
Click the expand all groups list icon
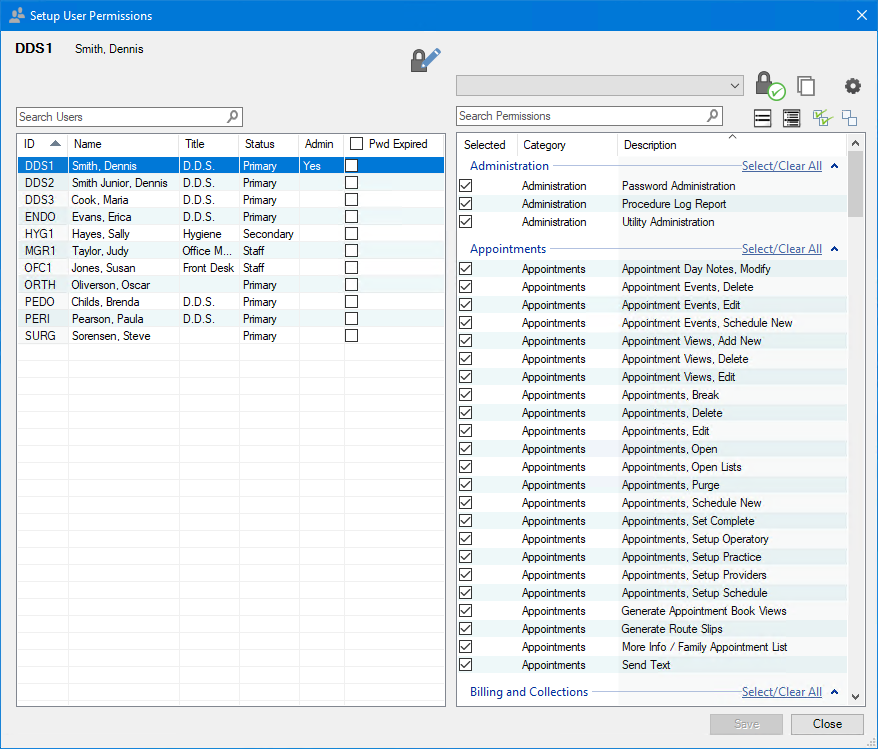tap(791, 118)
